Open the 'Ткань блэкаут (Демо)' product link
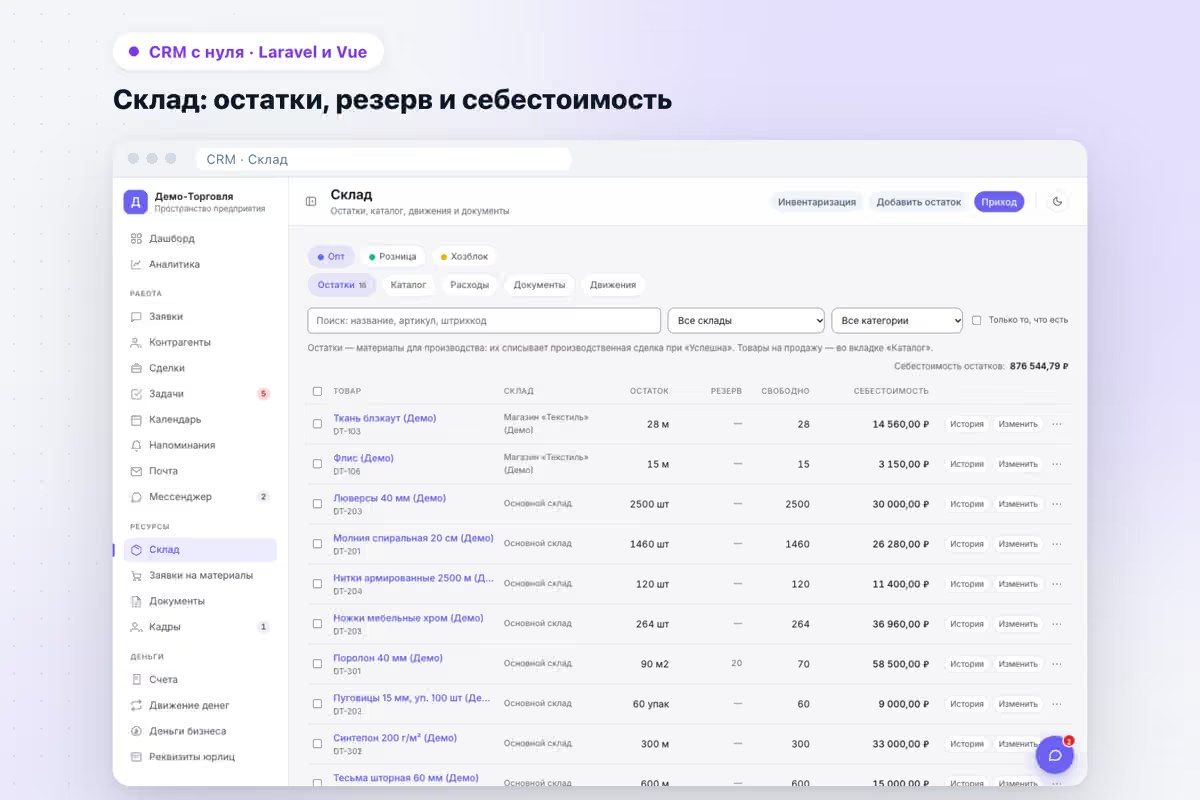Image resolution: width=1200 pixels, height=800 pixels. click(385, 418)
